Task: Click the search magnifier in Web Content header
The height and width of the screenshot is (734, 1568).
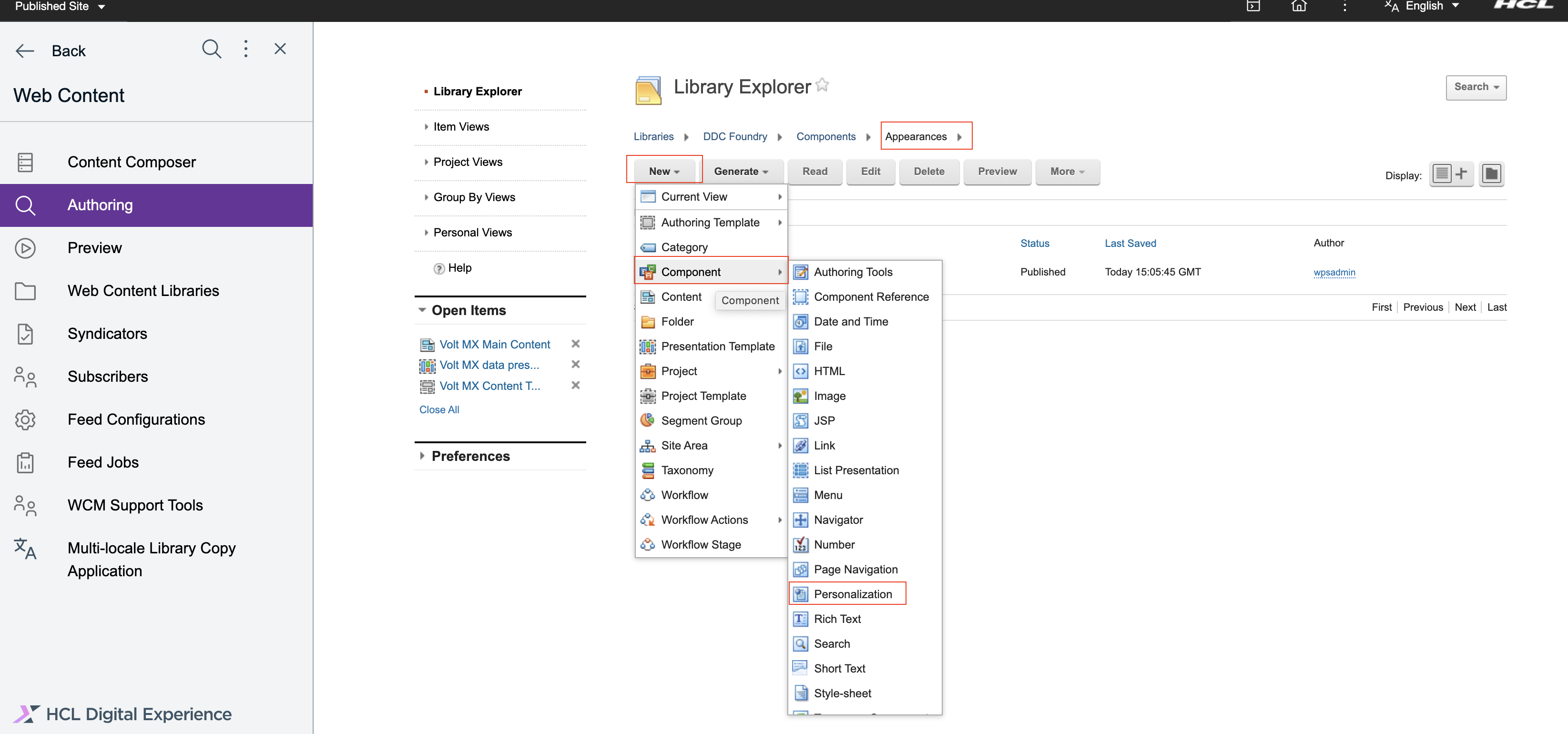Action: pos(211,49)
